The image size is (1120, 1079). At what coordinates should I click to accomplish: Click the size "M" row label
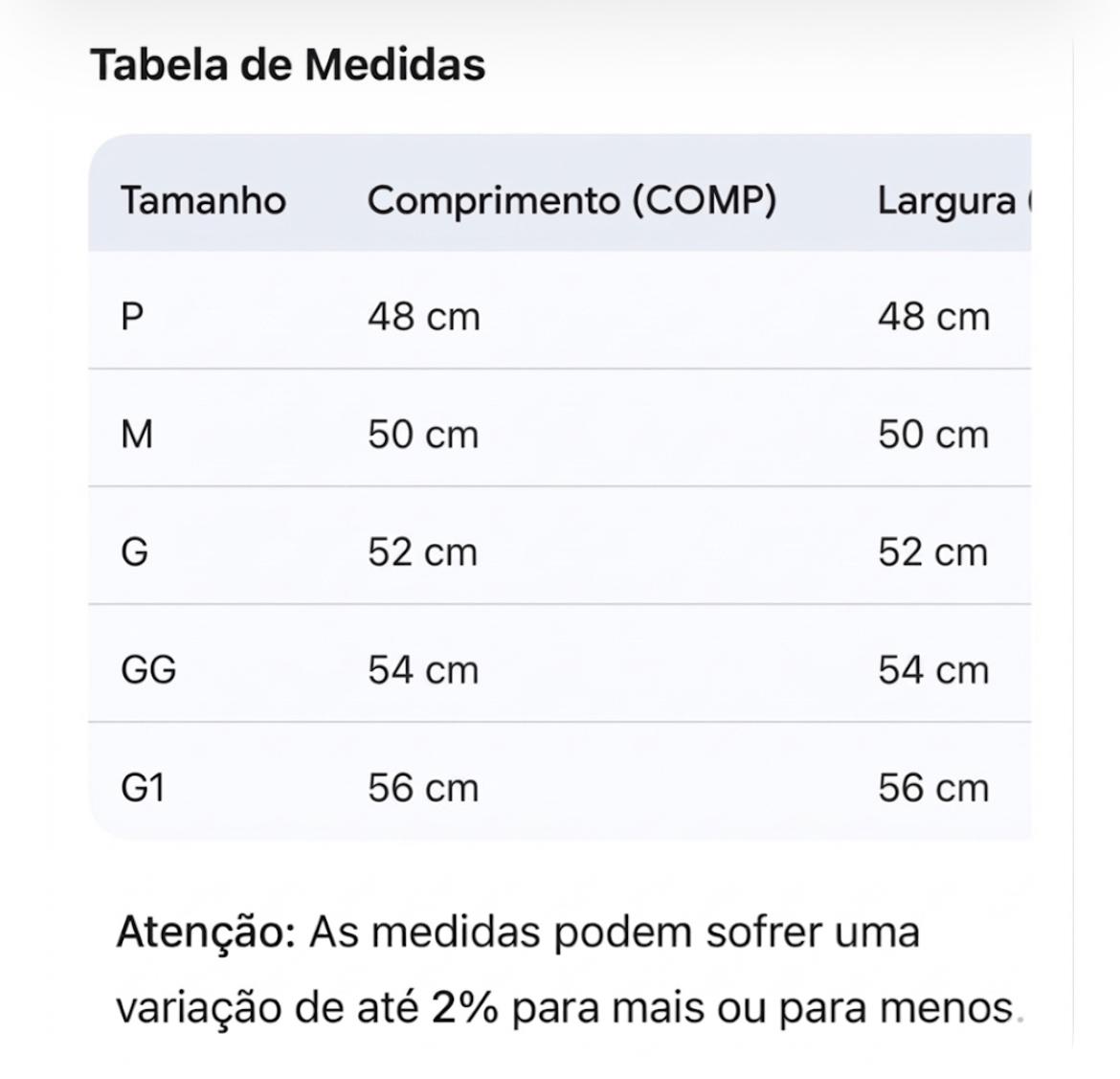[x=137, y=435]
